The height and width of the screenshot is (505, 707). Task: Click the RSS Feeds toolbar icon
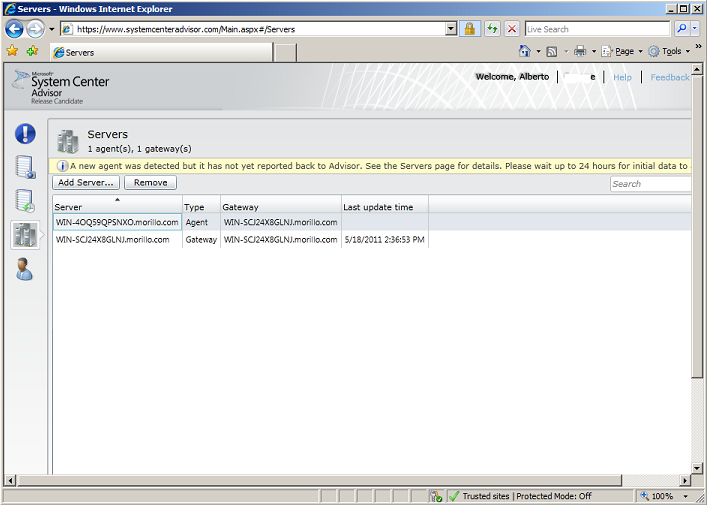pos(551,51)
